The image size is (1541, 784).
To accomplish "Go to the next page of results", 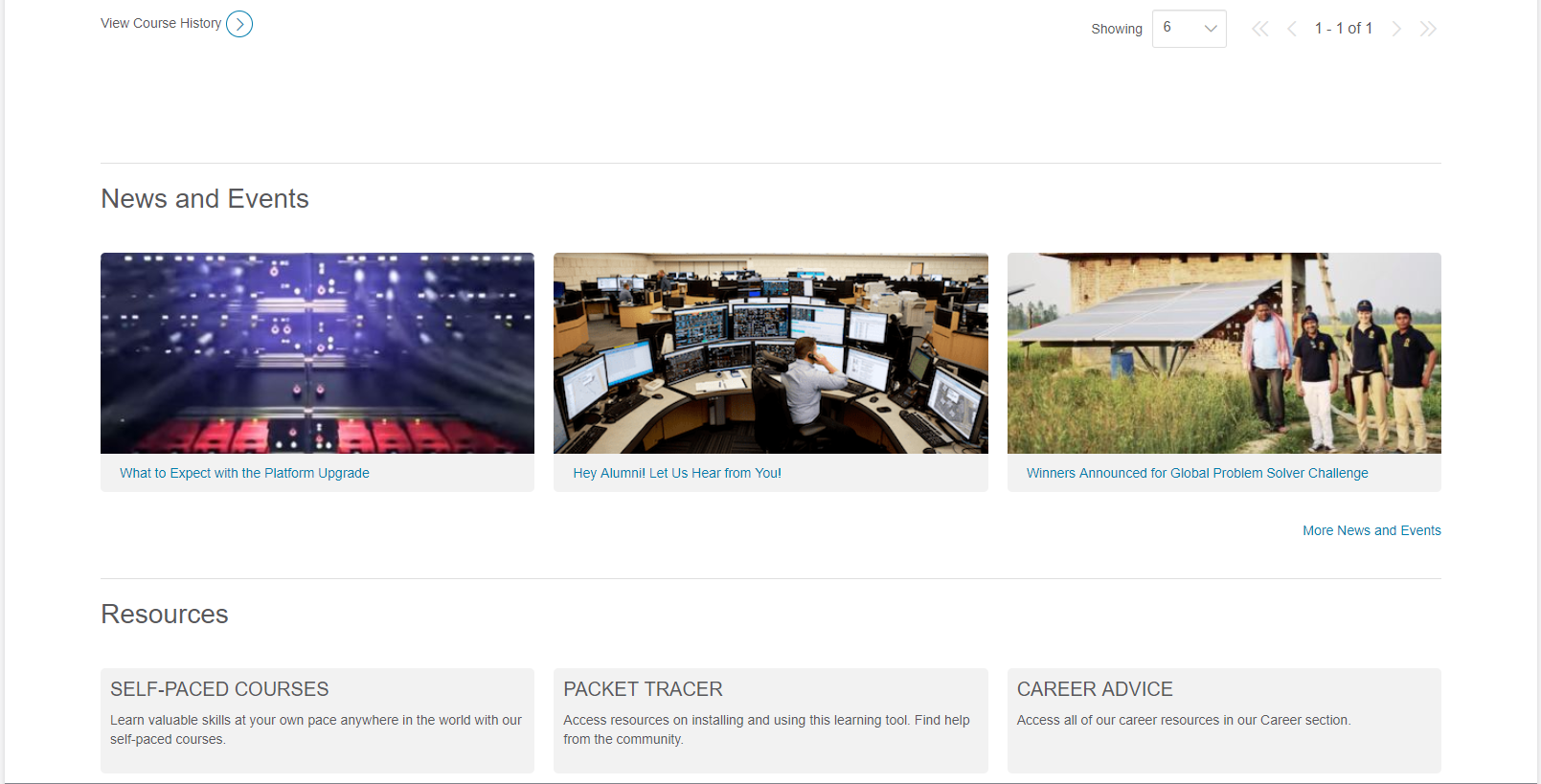I will click(1396, 29).
